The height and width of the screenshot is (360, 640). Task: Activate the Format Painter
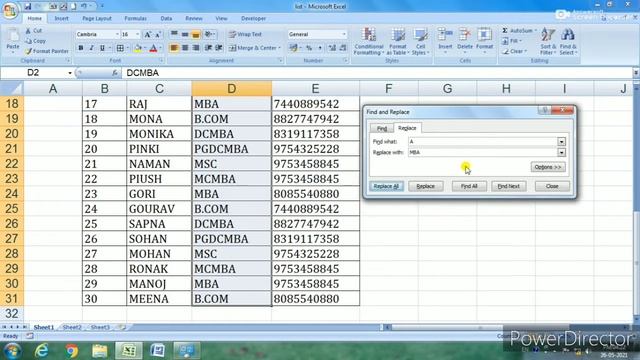point(47,51)
